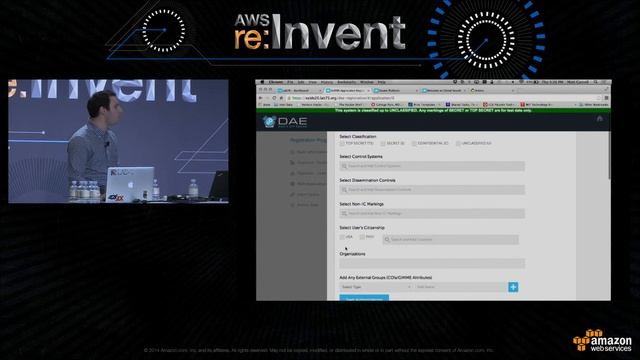Check the USA citizenship box

point(342,237)
